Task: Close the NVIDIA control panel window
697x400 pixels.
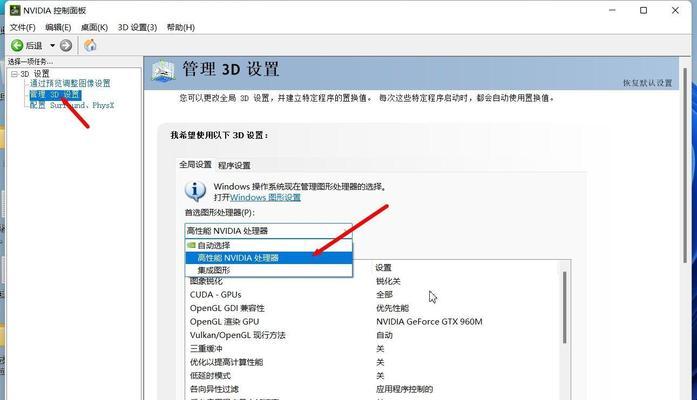Action: [675, 10]
